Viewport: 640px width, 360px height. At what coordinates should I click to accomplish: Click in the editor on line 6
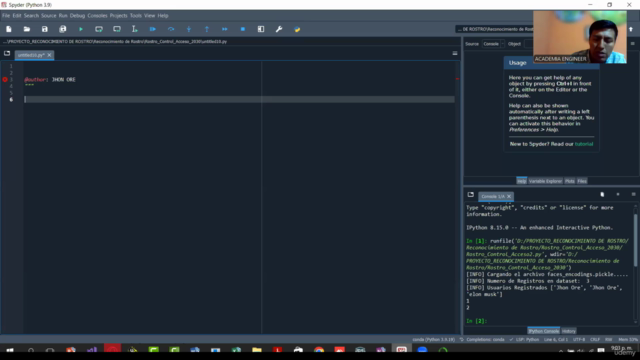tap(239, 100)
